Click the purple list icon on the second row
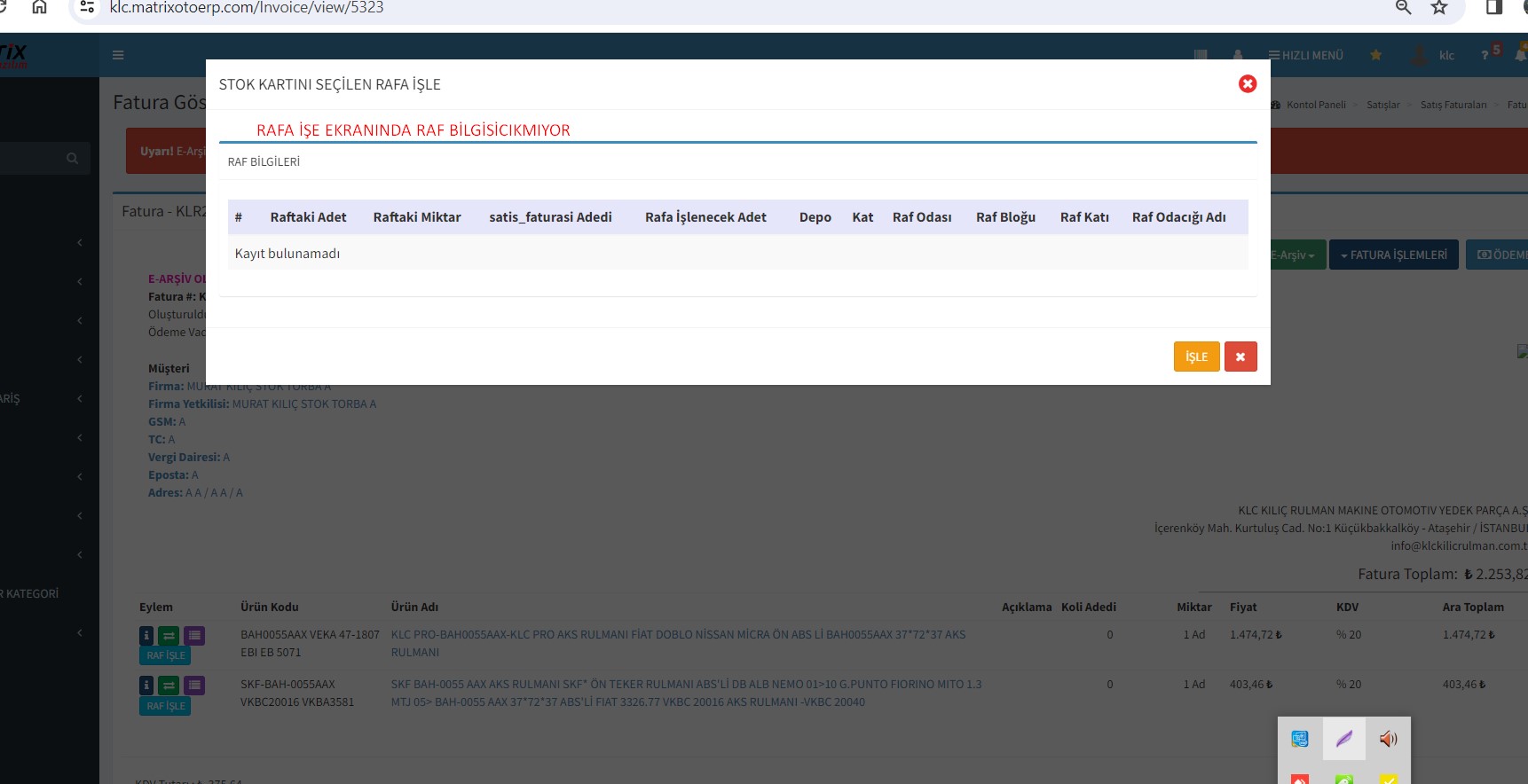This screenshot has width=1528, height=784. 194,685
